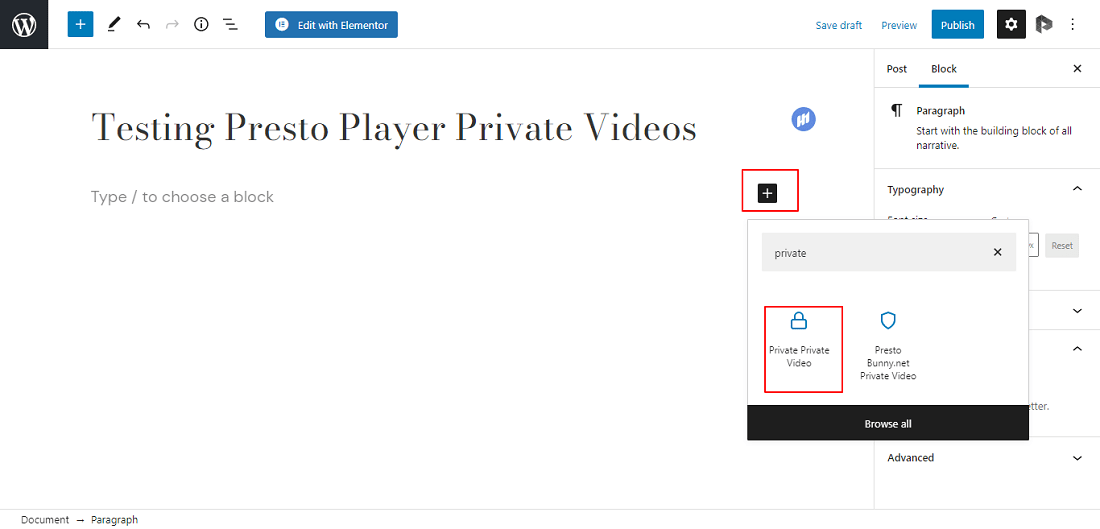Click Browse all blocks
The width and height of the screenshot is (1100, 529).
click(888, 424)
